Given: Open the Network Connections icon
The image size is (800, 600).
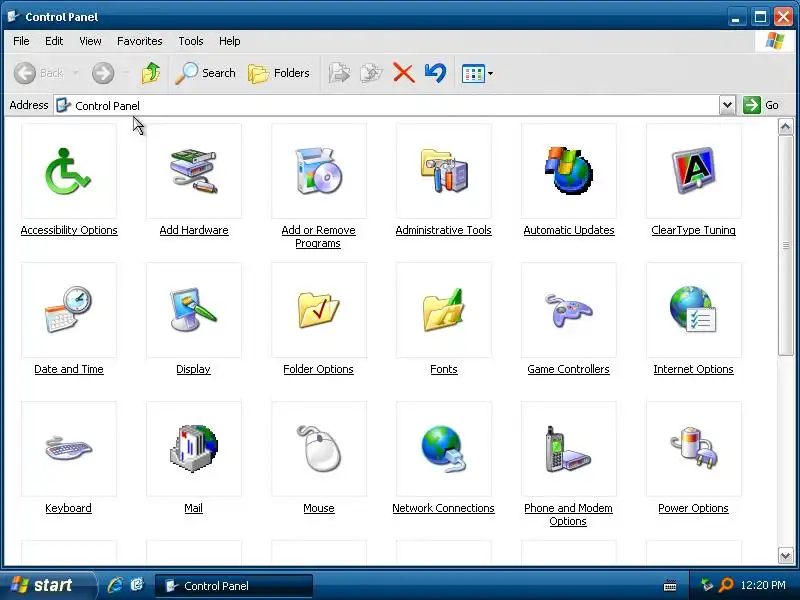Looking at the screenshot, I should tap(443, 448).
